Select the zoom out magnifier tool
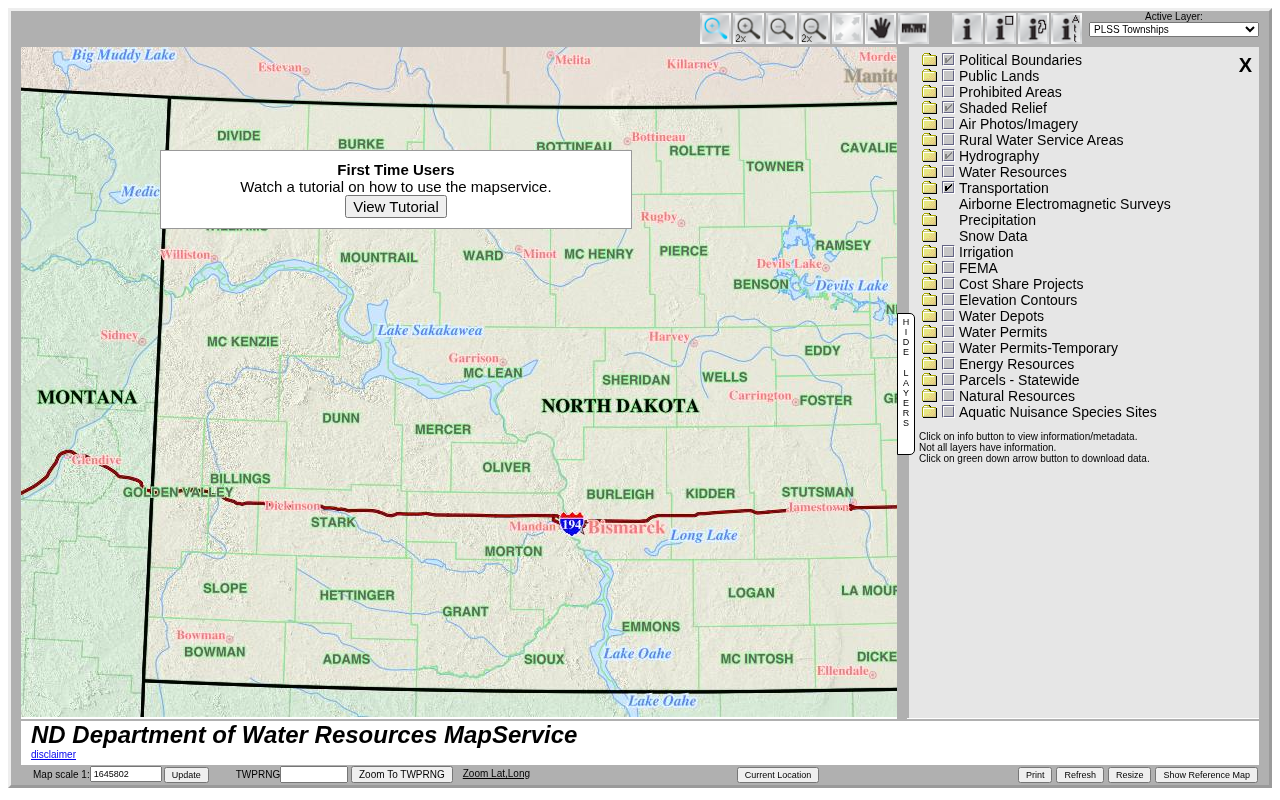The width and height of the screenshot is (1280, 800). 781,29
